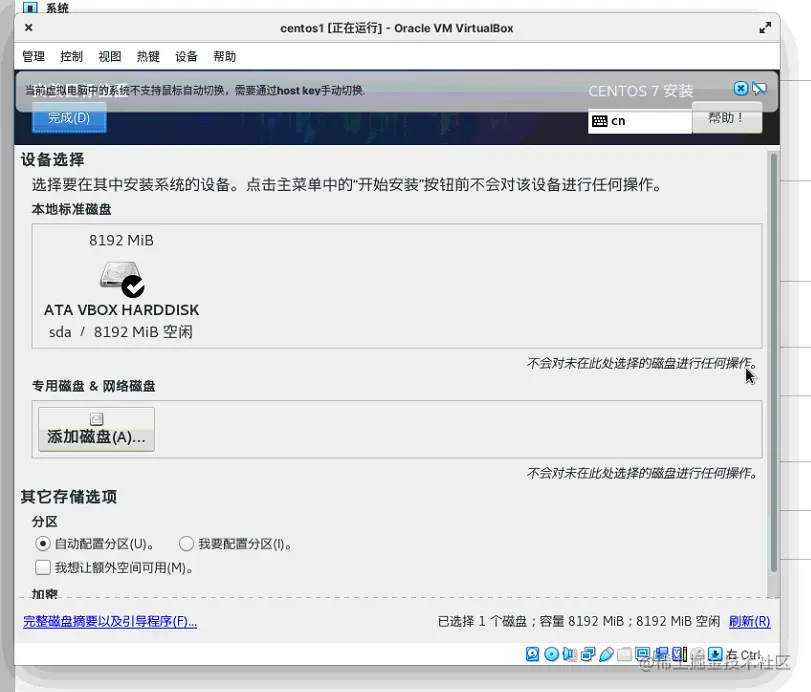Click the 刷新(R) refresh link
The image size is (811, 692).
pos(749,621)
